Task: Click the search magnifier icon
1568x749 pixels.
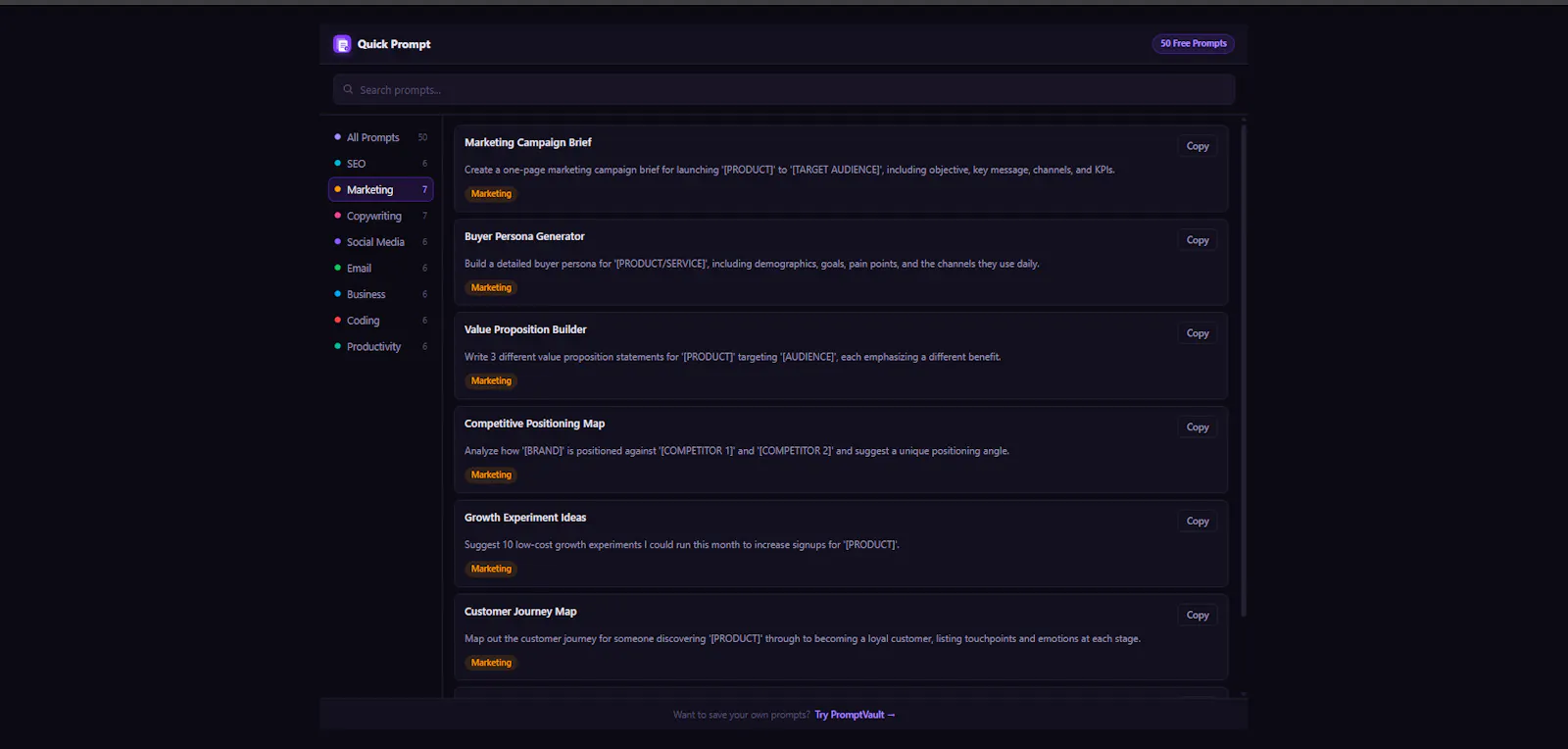Action: pyautogui.click(x=348, y=89)
